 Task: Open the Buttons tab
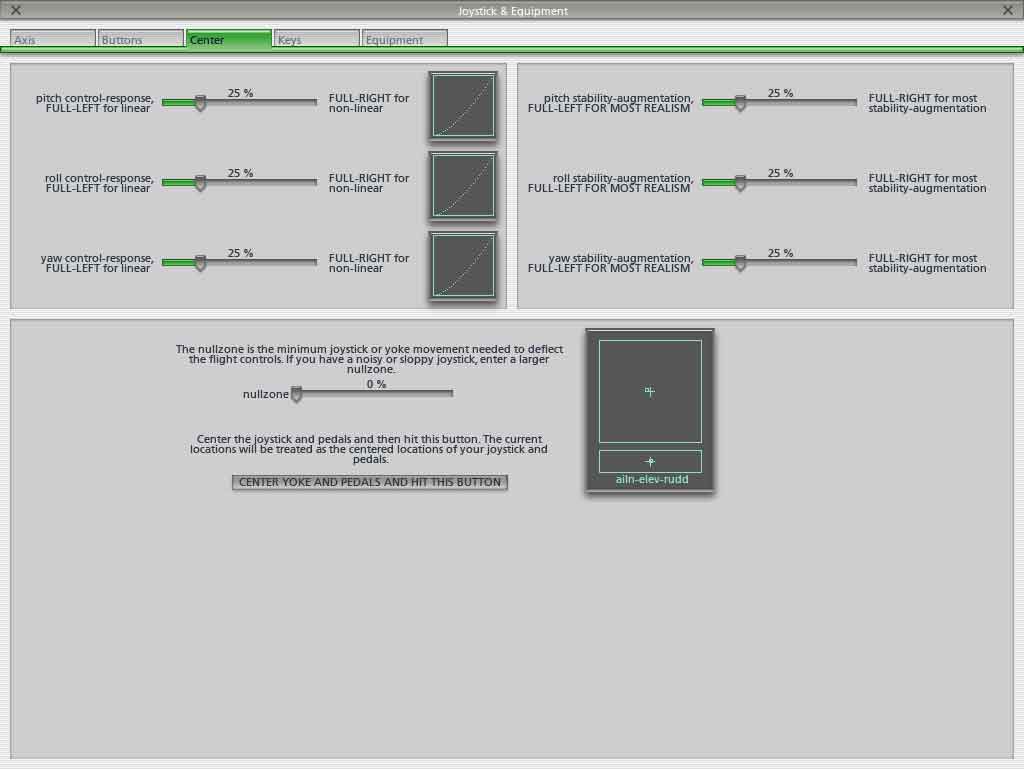tap(141, 39)
